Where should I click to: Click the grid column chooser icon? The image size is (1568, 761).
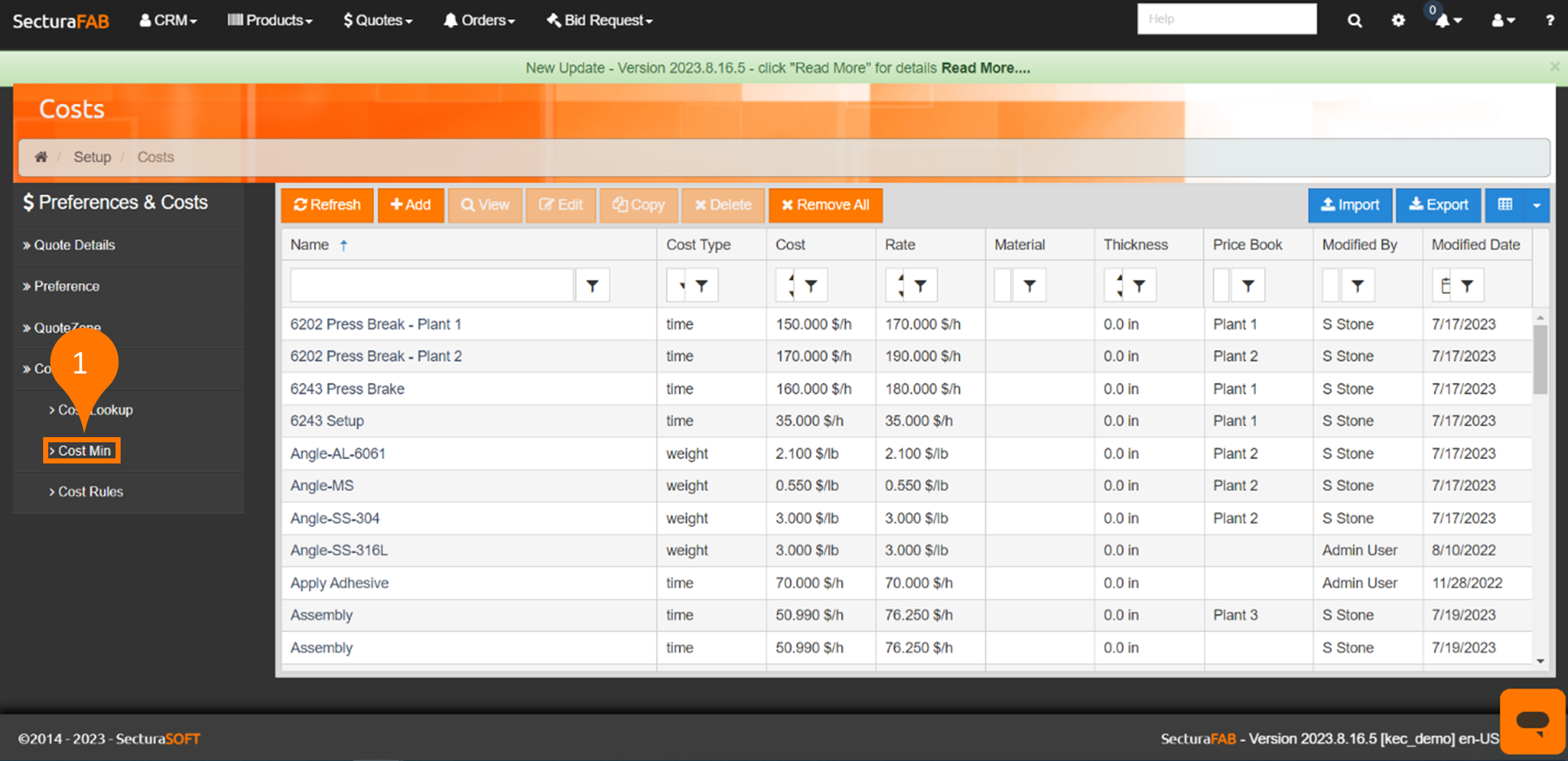click(x=1504, y=205)
